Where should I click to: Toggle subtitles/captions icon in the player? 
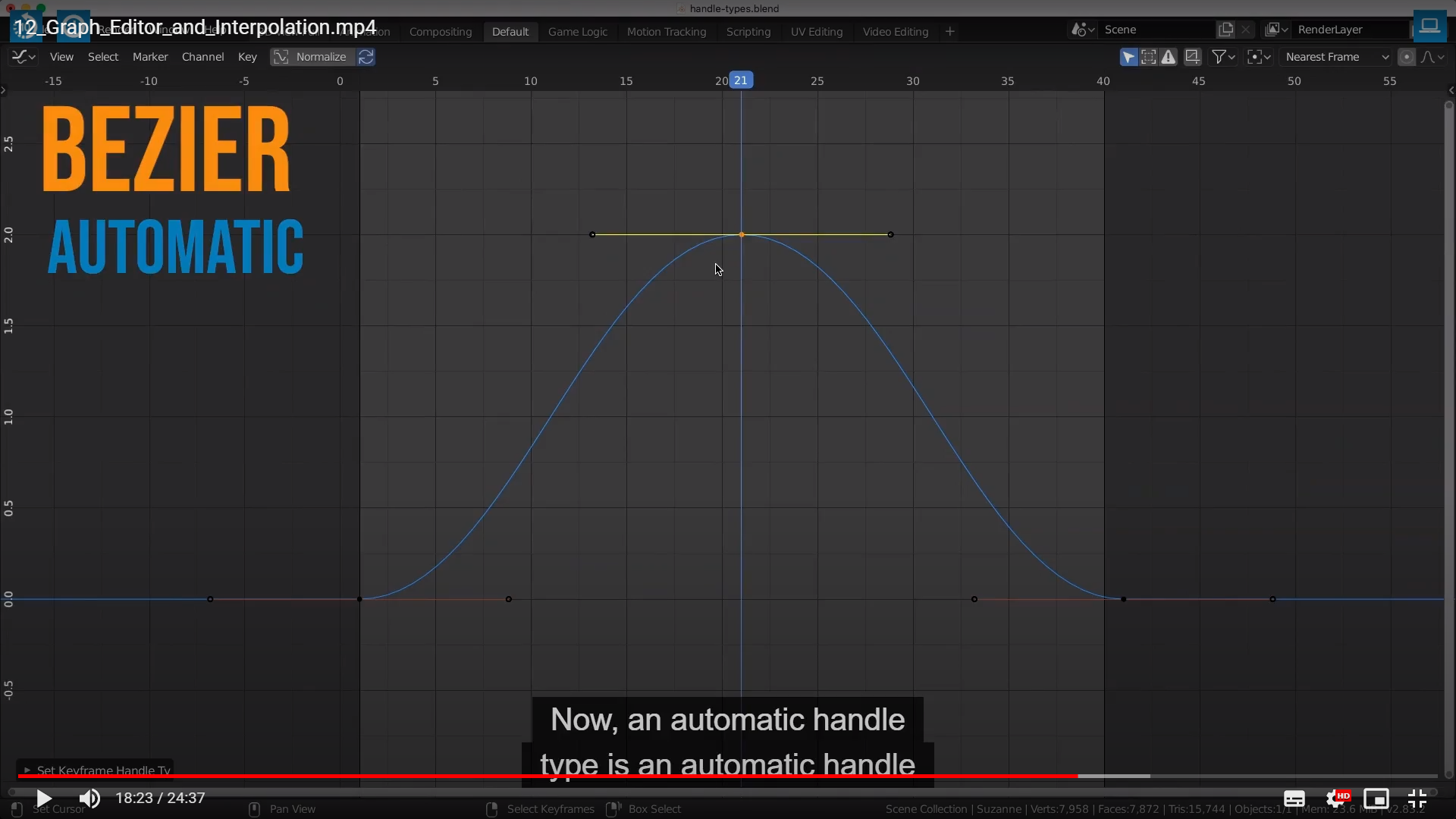tap(1294, 799)
